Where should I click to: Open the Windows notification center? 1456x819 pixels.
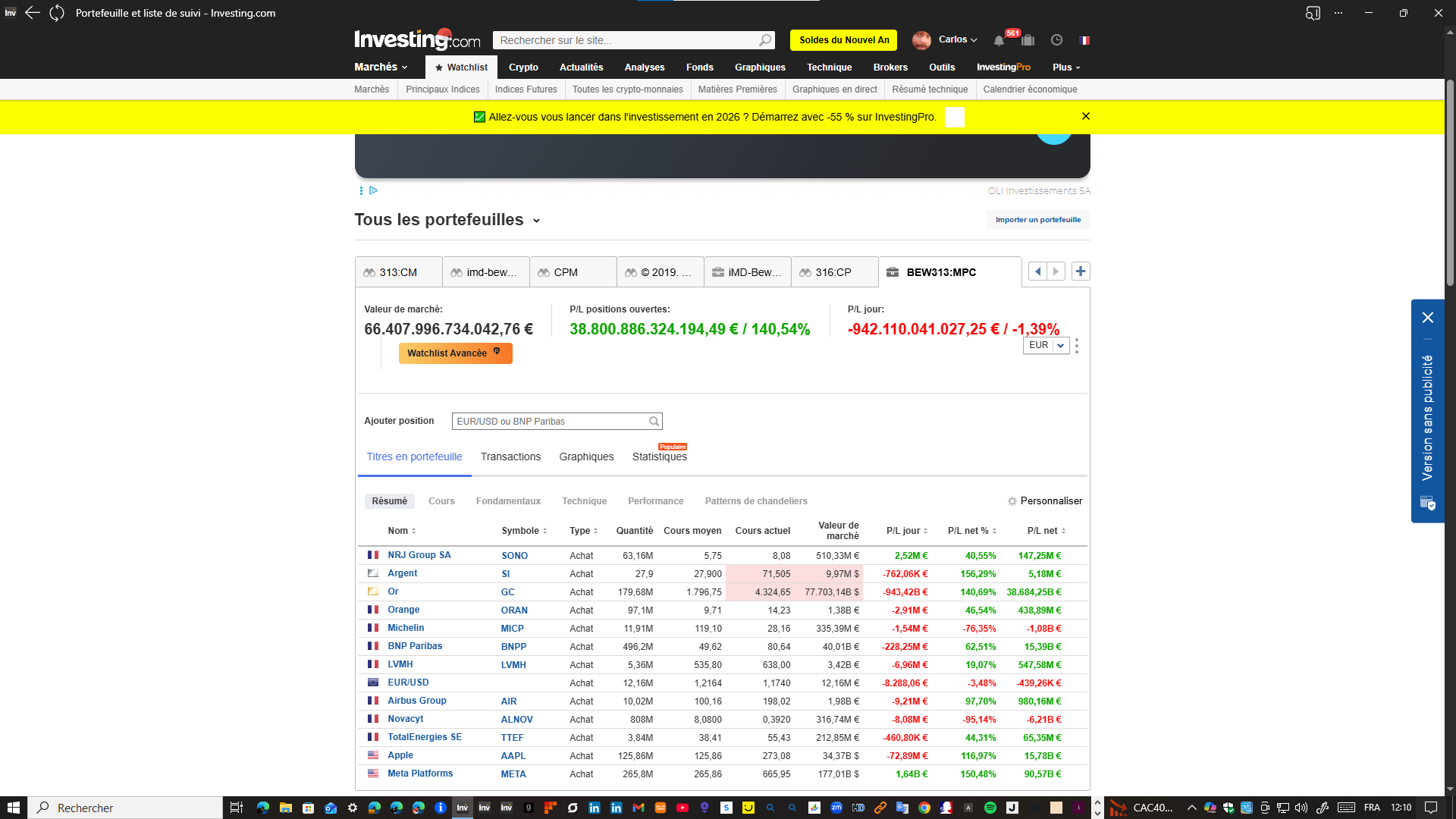pos(1431,808)
